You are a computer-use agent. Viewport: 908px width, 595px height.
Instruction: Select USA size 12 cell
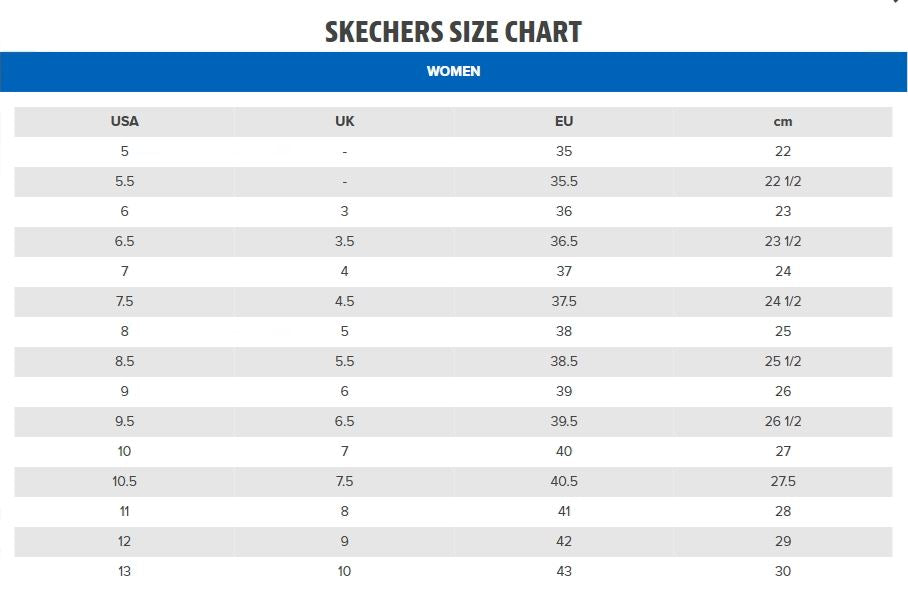tap(125, 541)
